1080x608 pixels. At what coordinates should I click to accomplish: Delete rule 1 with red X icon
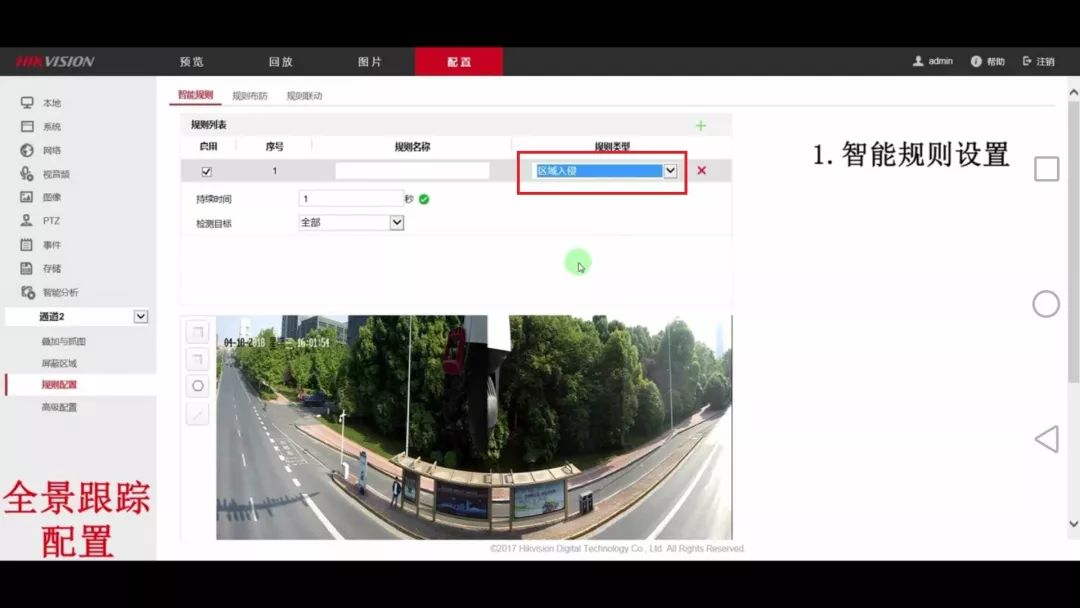coord(701,171)
